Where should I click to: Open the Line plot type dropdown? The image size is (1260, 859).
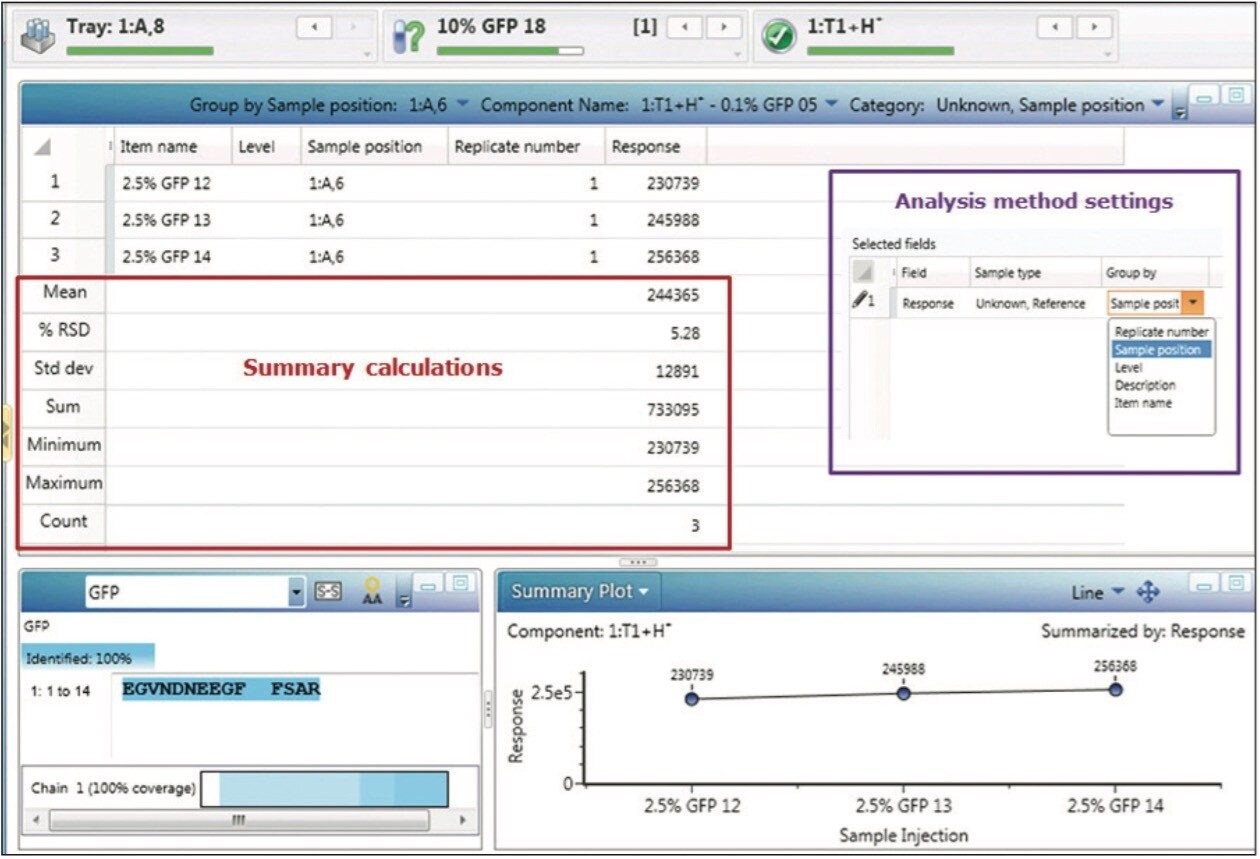pyautogui.click(x=1119, y=591)
